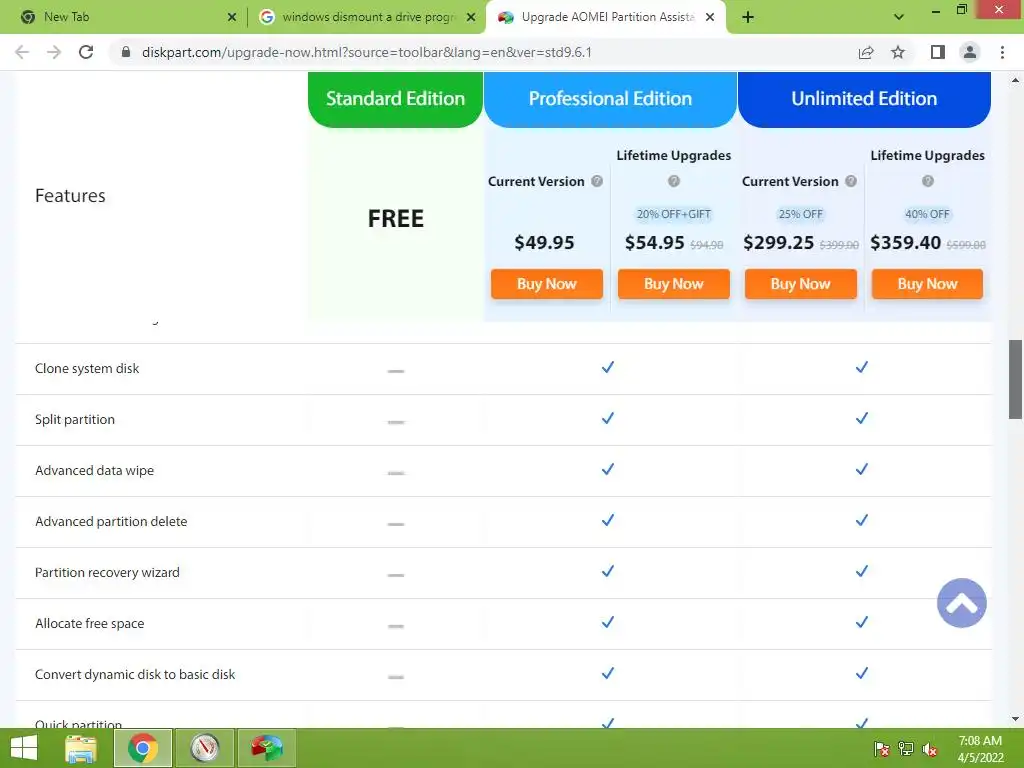Click the Features heading
This screenshot has width=1024, height=768.
point(70,195)
